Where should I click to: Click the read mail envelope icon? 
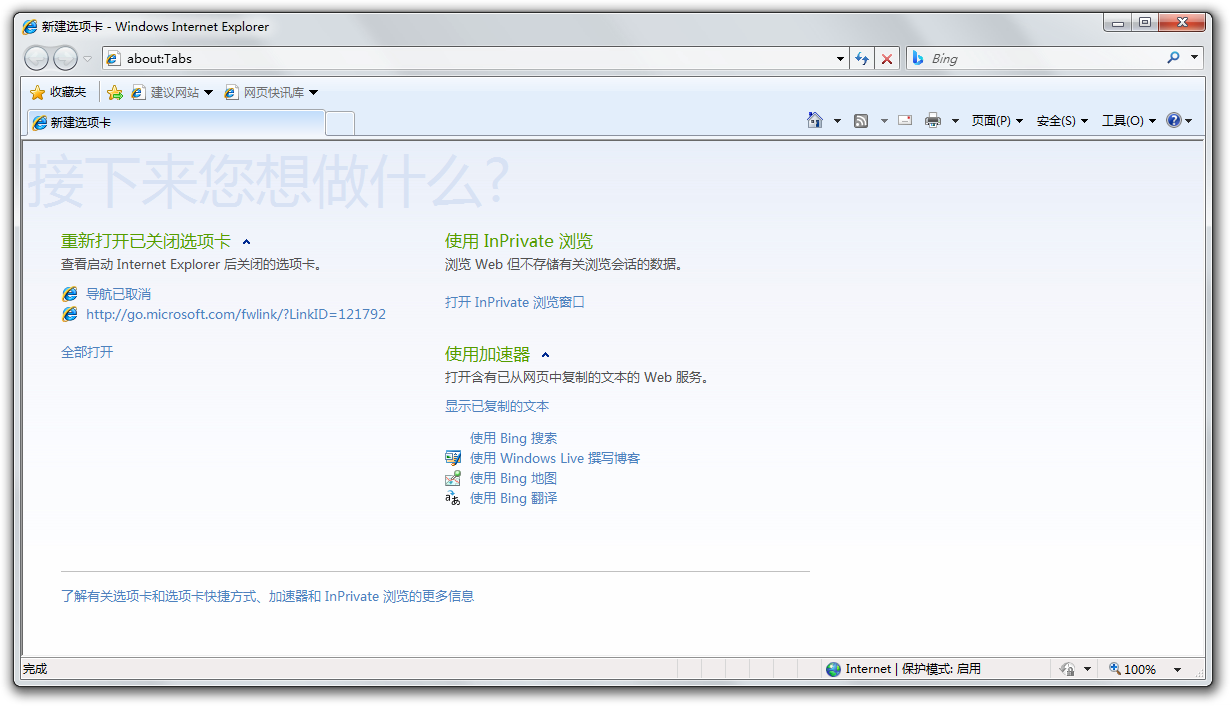pos(905,120)
